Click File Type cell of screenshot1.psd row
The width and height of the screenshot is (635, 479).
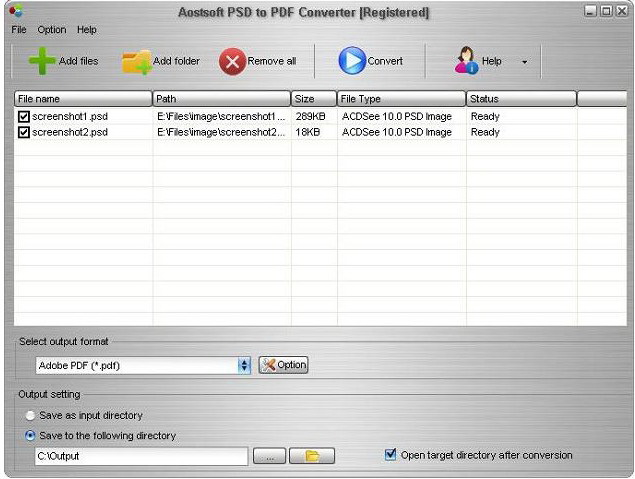(397, 117)
